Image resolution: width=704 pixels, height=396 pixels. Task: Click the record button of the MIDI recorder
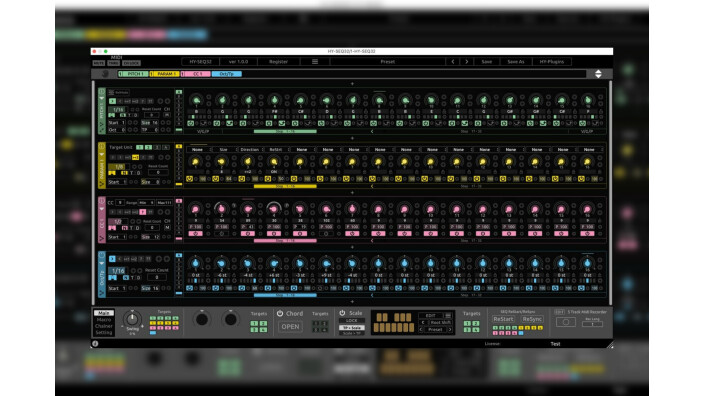click(x=566, y=322)
